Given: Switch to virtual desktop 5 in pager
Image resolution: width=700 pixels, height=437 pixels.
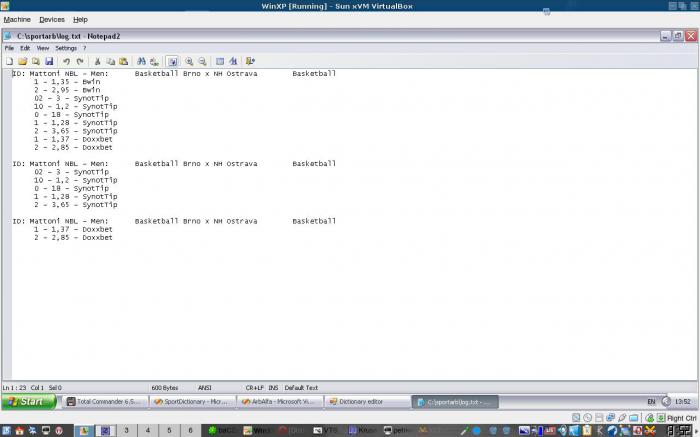Looking at the screenshot, I should pos(169,430).
